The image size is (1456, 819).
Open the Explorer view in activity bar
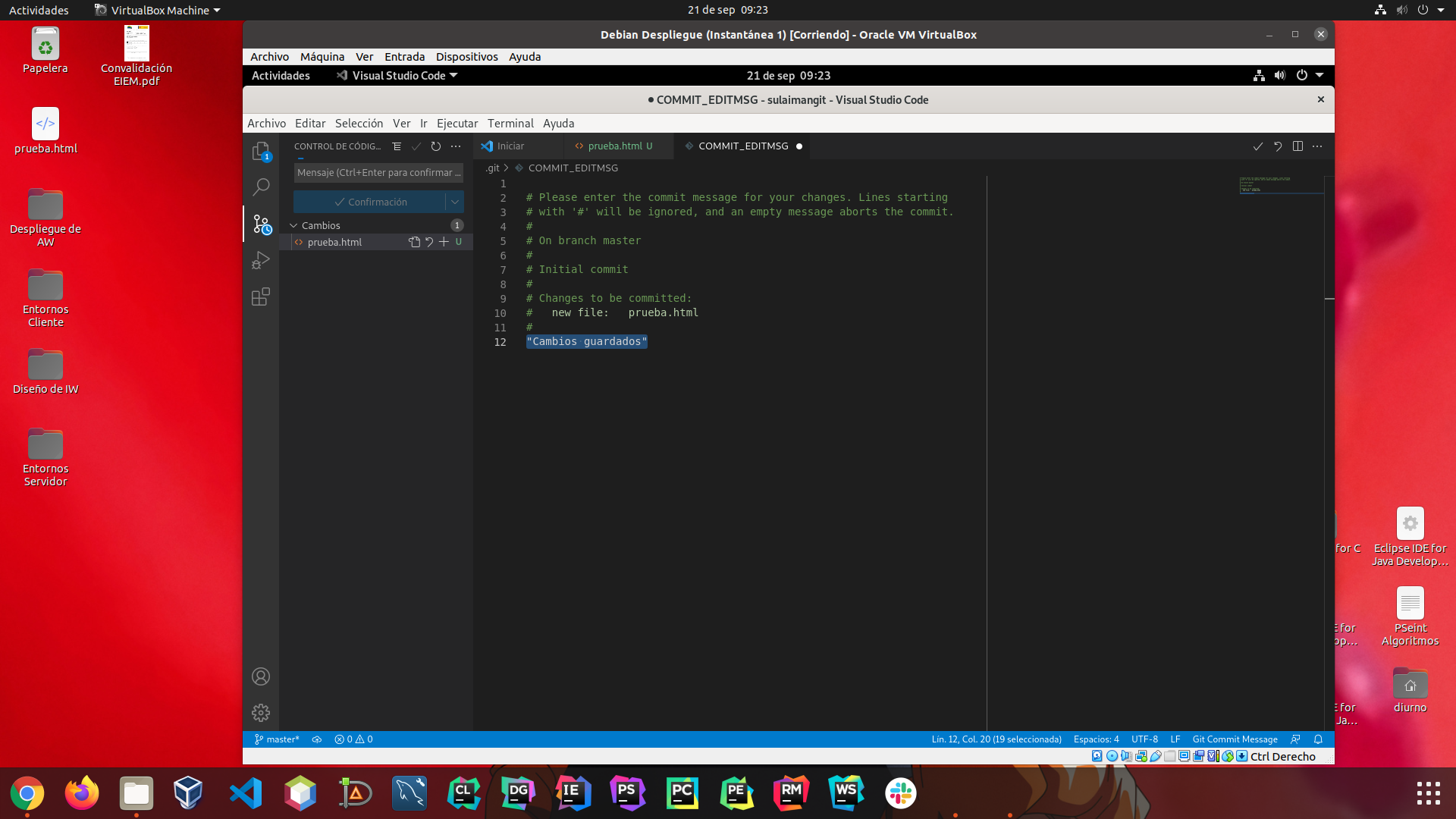tap(261, 151)
